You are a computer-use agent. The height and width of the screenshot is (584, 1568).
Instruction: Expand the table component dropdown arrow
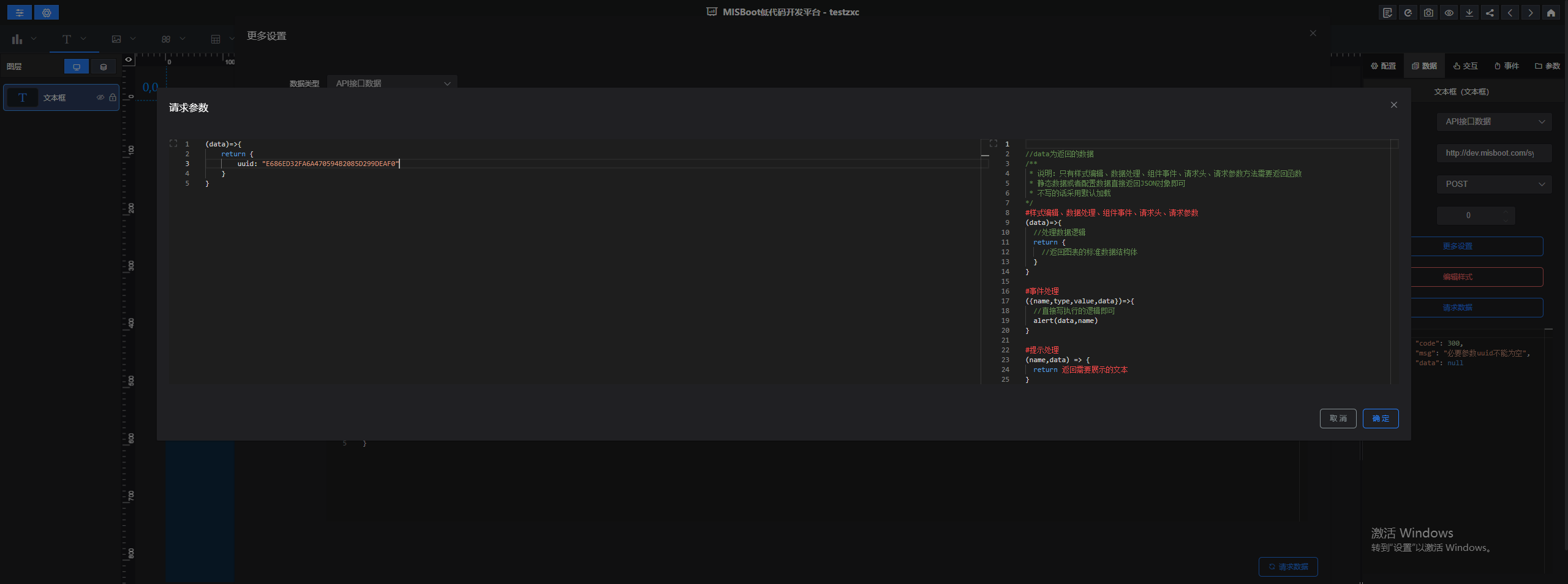pos(231,39)
